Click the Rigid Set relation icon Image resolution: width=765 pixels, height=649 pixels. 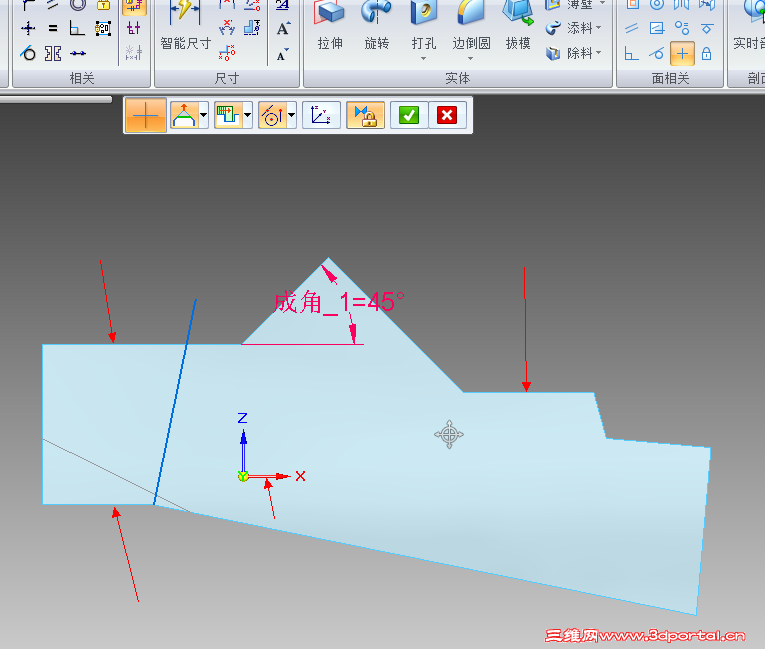click(x=102, y=28)
